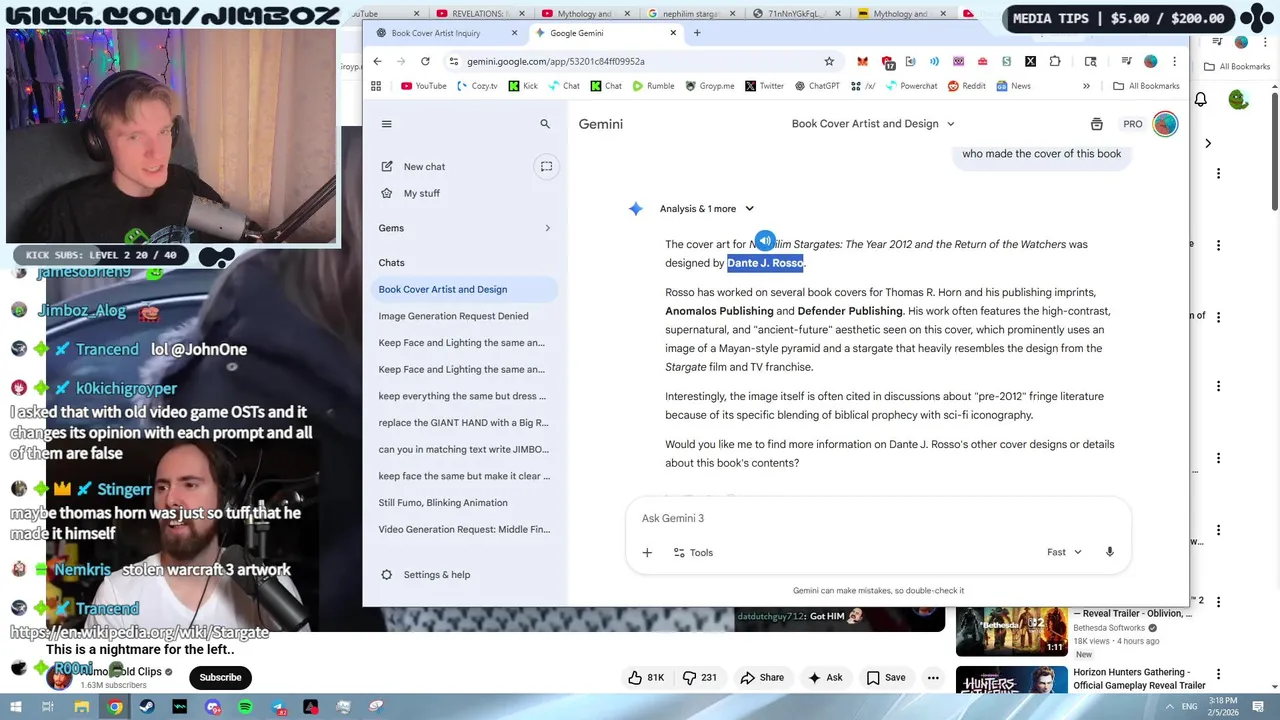
Task: Select the Google Gemini tab
Action: pos(604,33)
